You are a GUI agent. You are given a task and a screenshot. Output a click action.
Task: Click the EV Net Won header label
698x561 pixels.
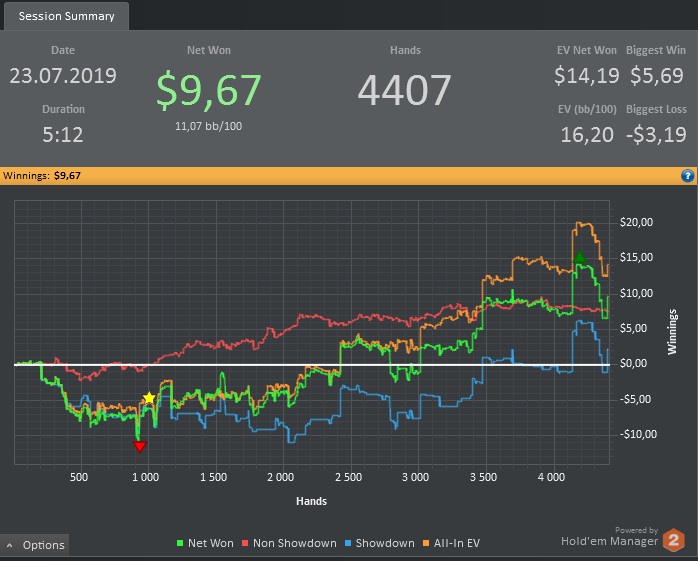click(x=587, y=50)
